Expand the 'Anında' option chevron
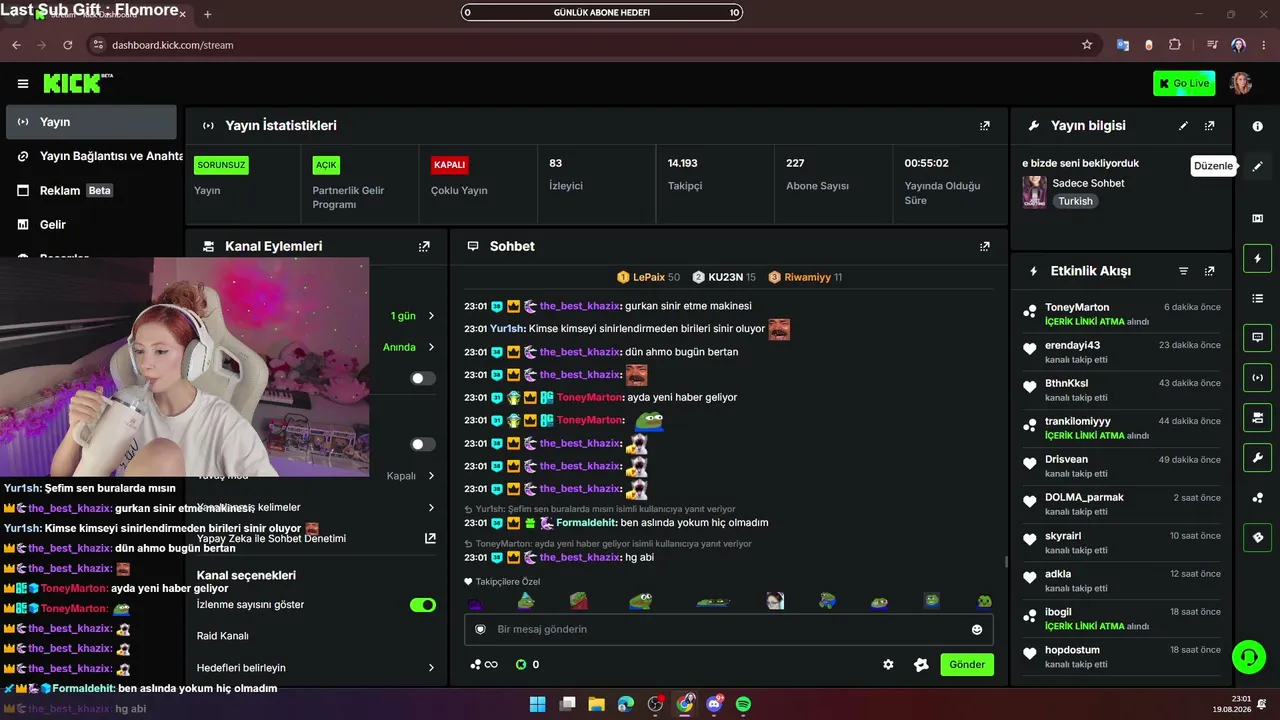The height and width of the screenshot is (720, 1280). click(x=431, y=347)
